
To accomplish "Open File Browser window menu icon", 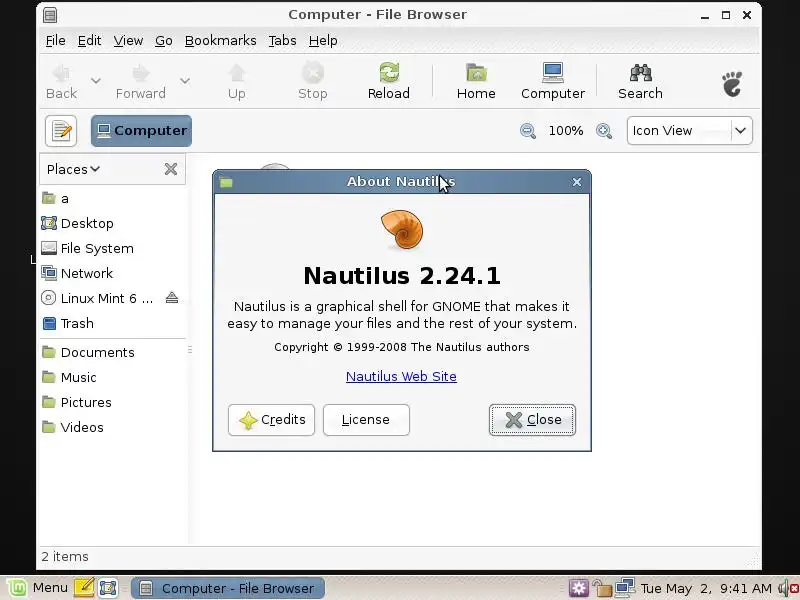I will [50, 15].
